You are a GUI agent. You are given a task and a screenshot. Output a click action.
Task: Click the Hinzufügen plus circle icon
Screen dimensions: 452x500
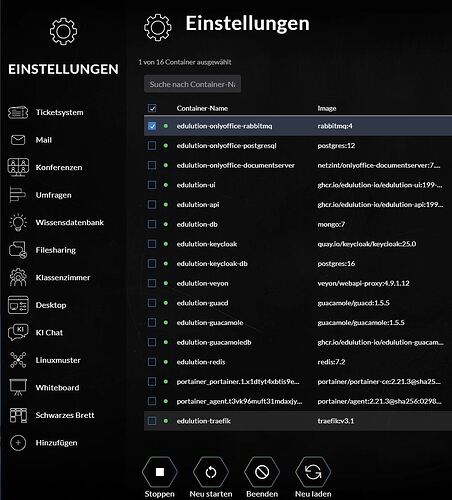[x=18, y=443]
